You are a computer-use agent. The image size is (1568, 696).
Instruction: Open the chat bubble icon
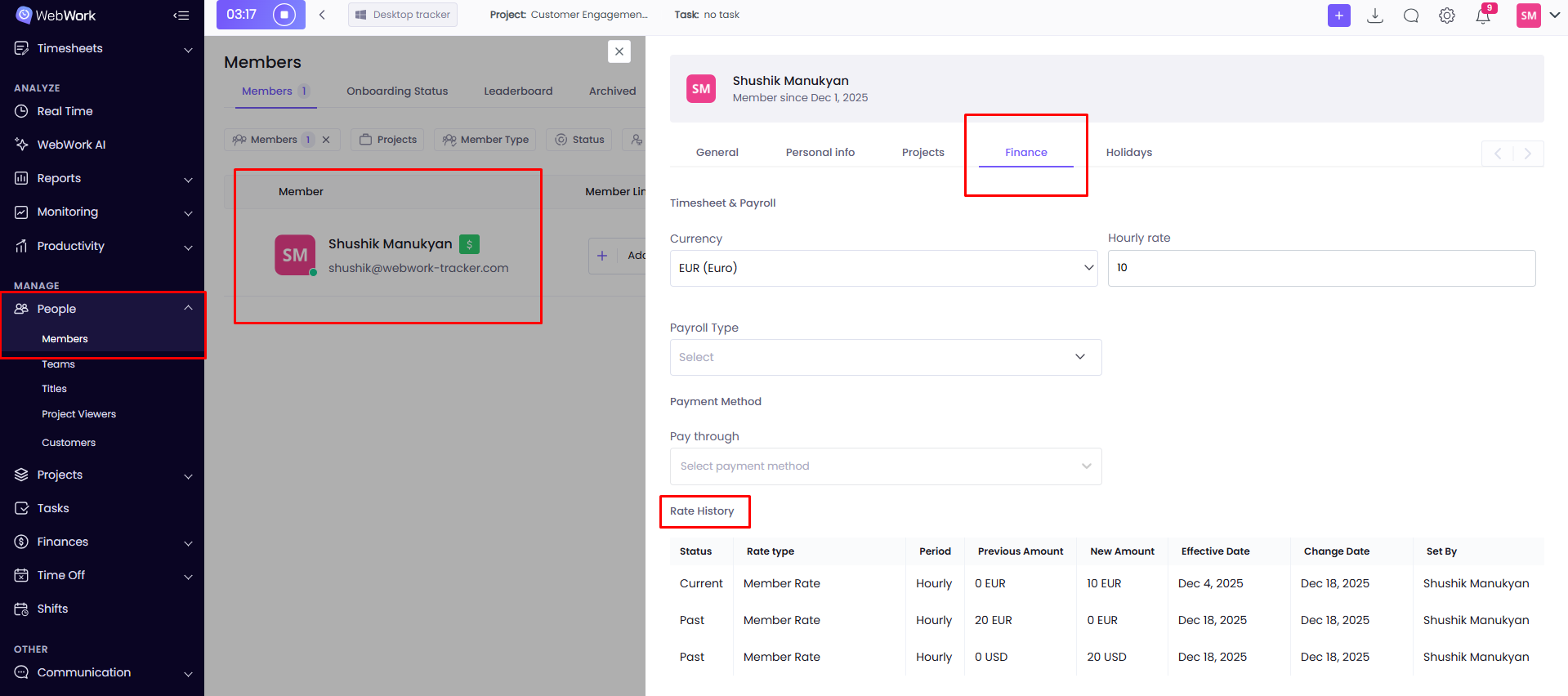(1410, 16)
